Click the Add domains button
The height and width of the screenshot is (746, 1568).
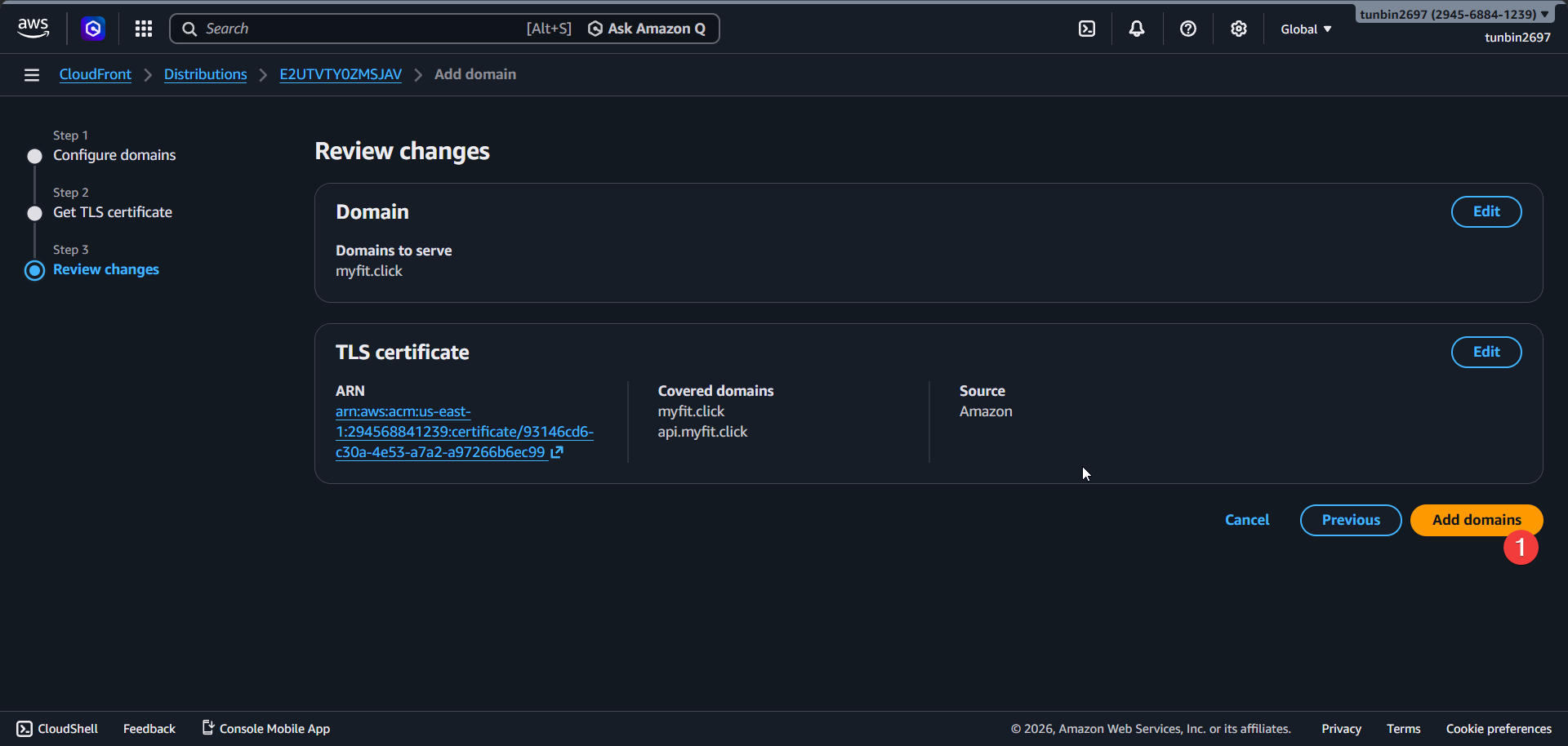(1476, 519)
